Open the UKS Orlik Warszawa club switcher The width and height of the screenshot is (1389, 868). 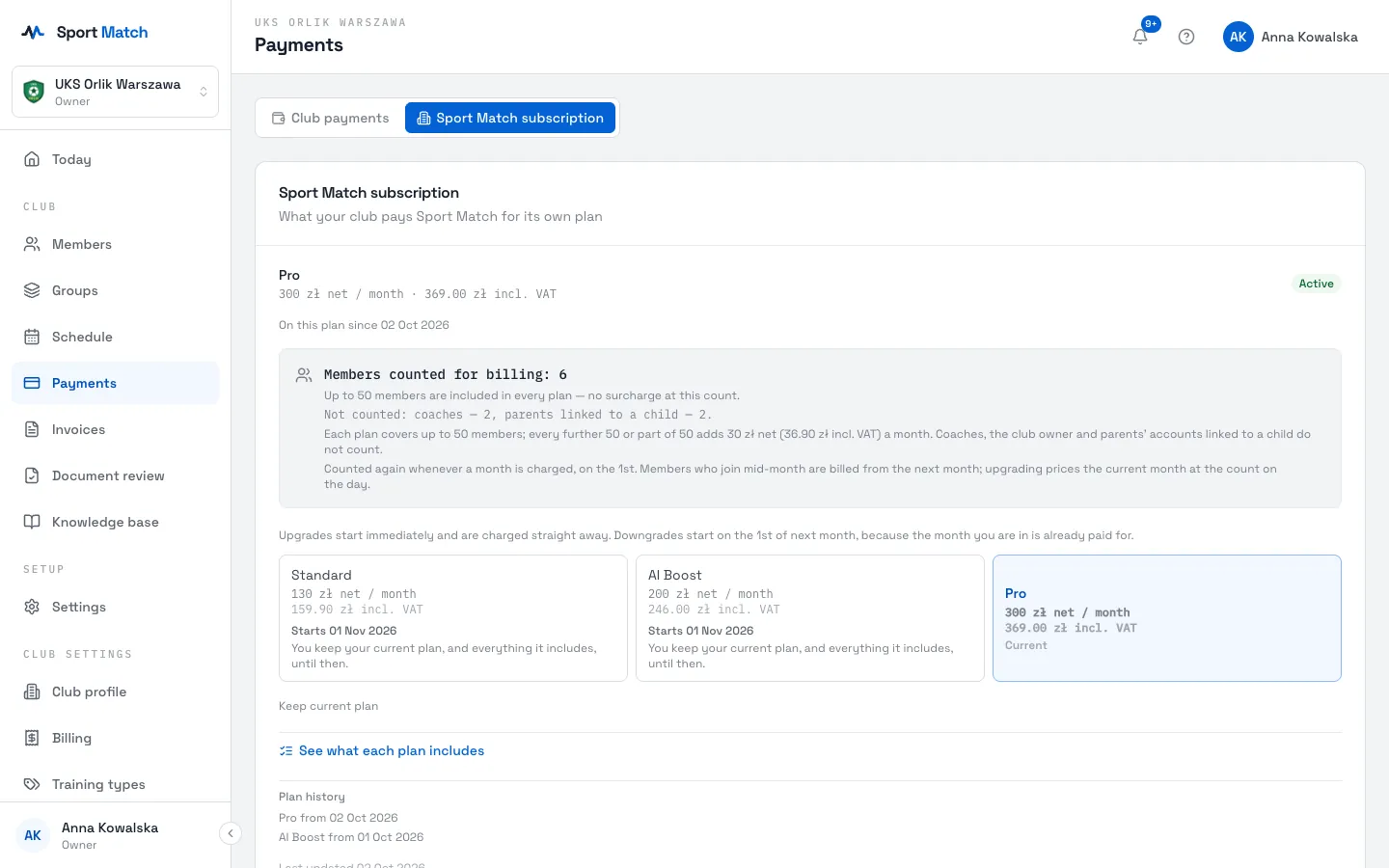(115, 92)
